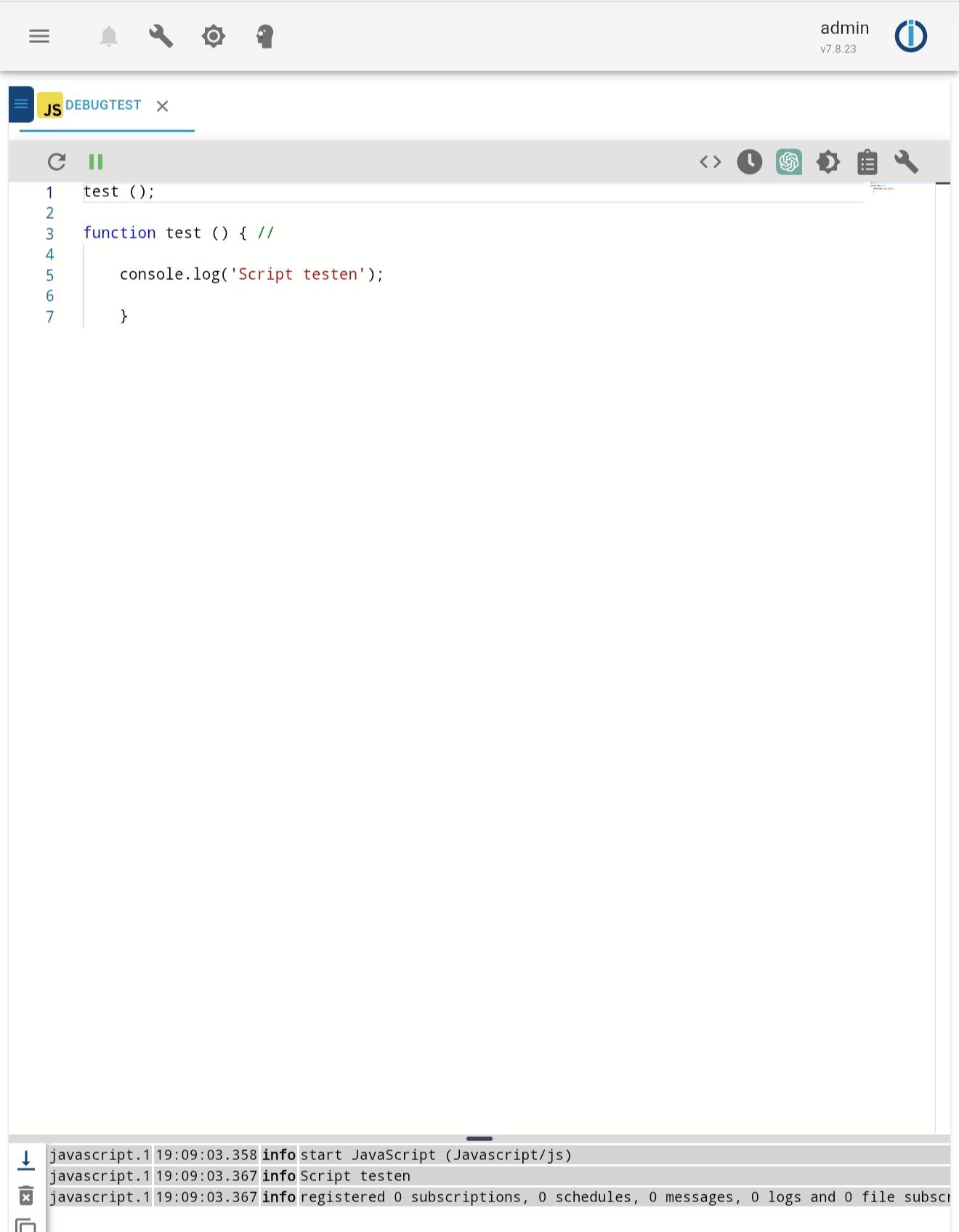Close the DEBUGTEST tab
Screen dimensions: 959x1232
(x=163, y=106)
